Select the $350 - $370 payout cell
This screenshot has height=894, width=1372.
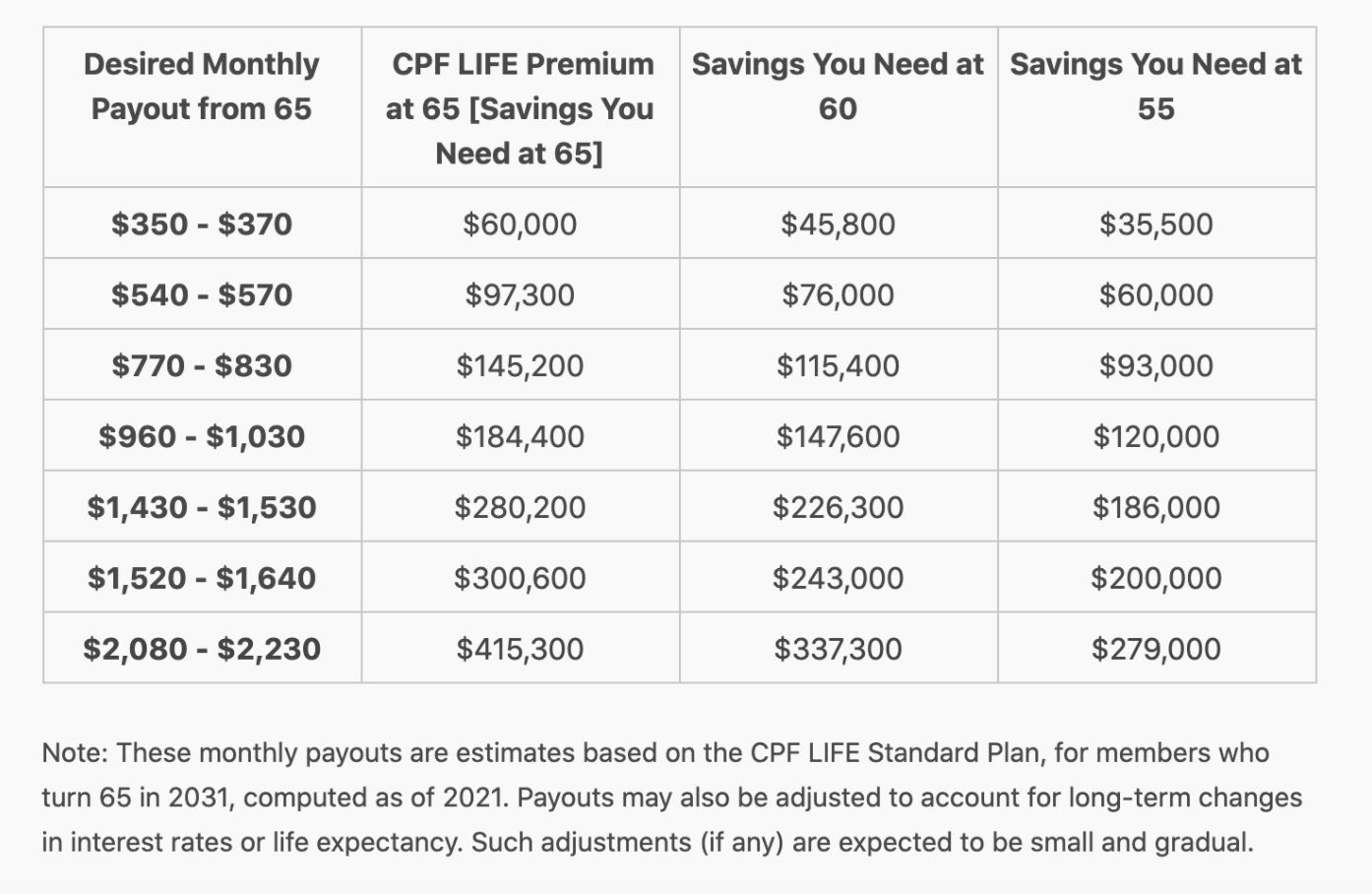pyautogui.click(x=202, y=223)
